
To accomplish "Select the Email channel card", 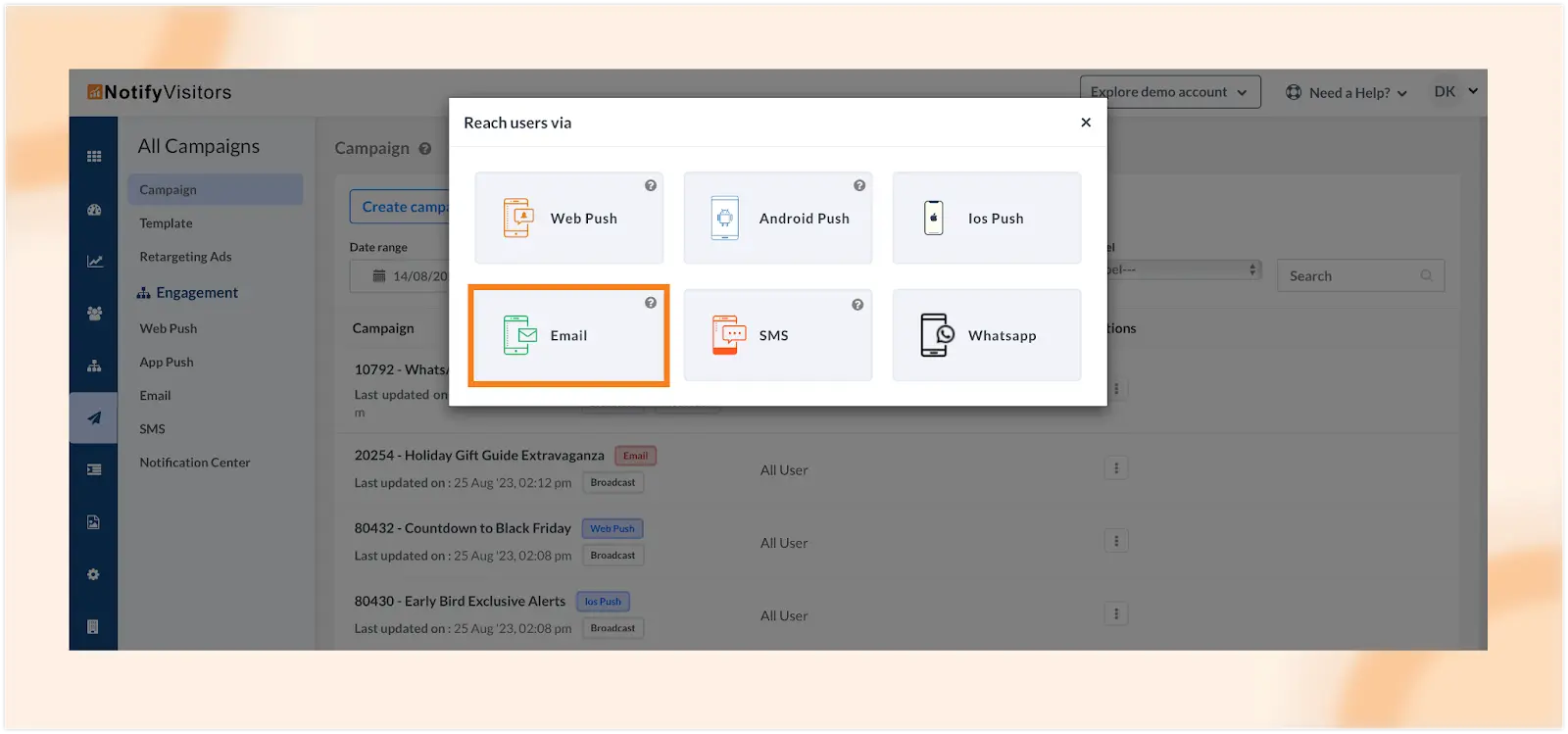I will point(568,336).
